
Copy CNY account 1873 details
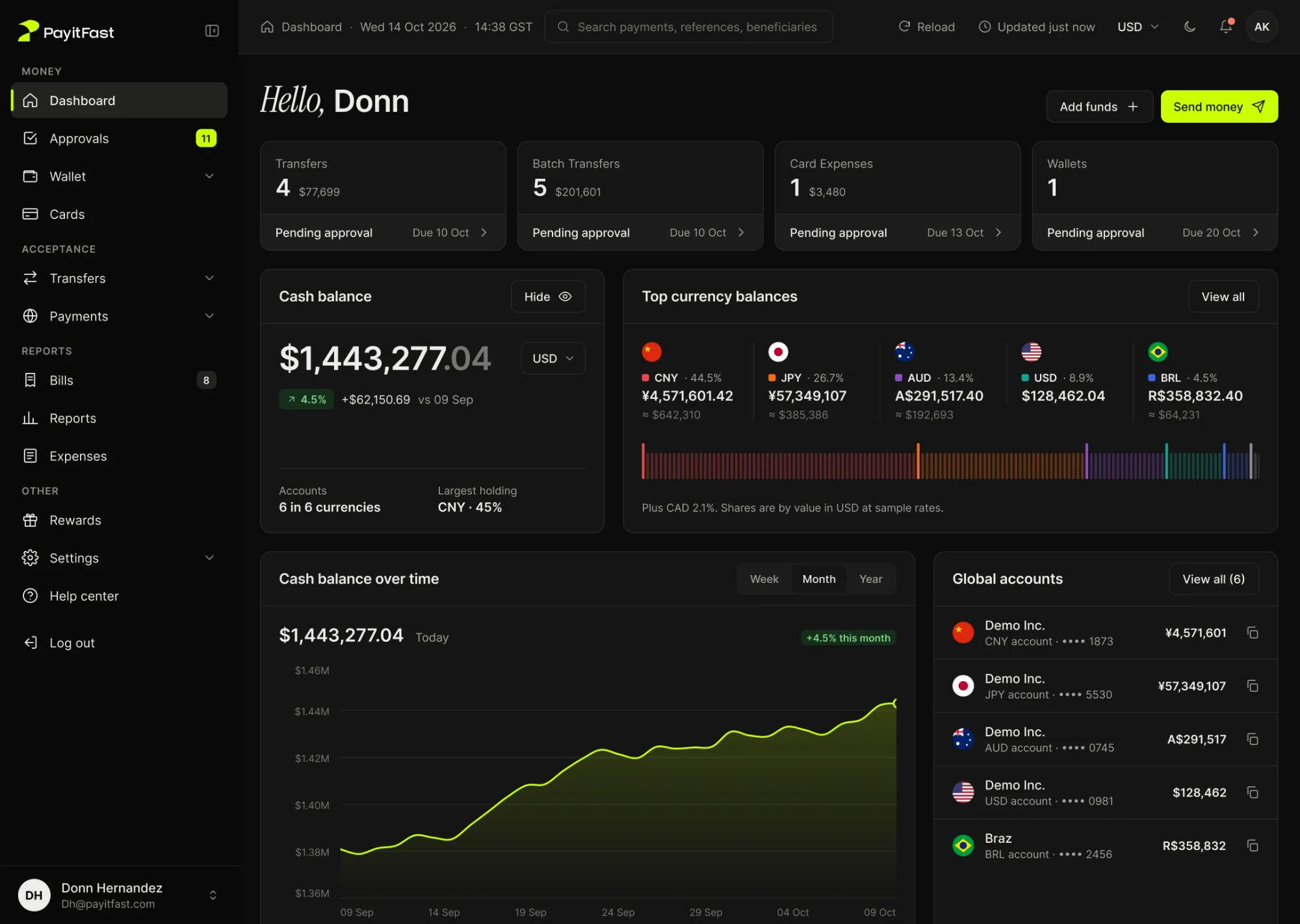pos(1253,633)
